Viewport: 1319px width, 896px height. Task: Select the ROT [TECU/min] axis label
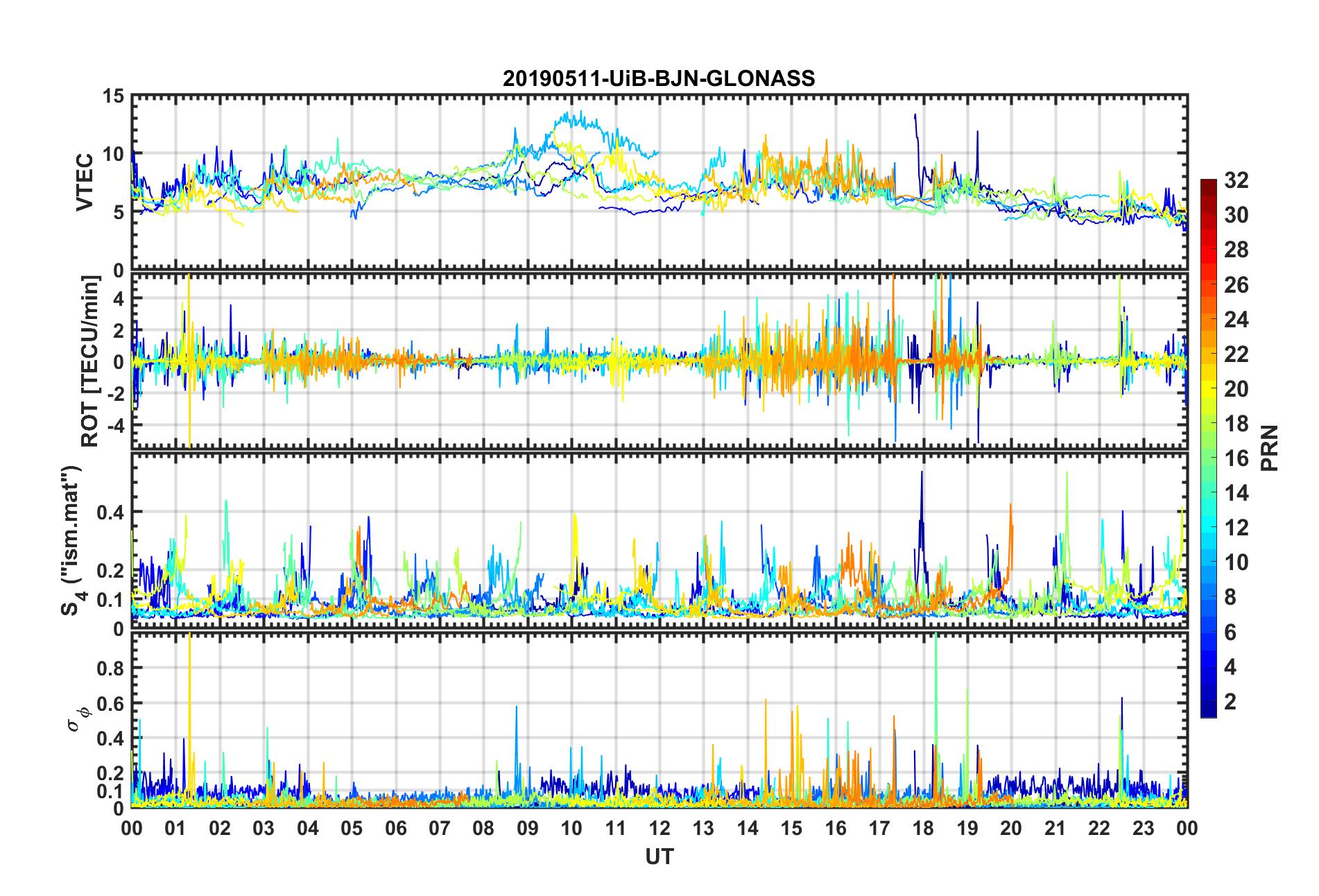90,361
